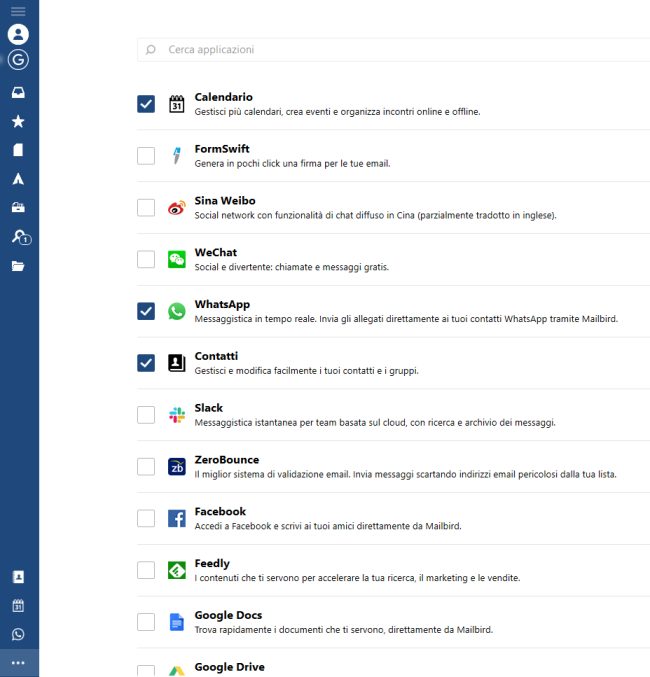
Task: Click 'Accedi a Facebook e scrivi' description
Action: click(328, 526)
